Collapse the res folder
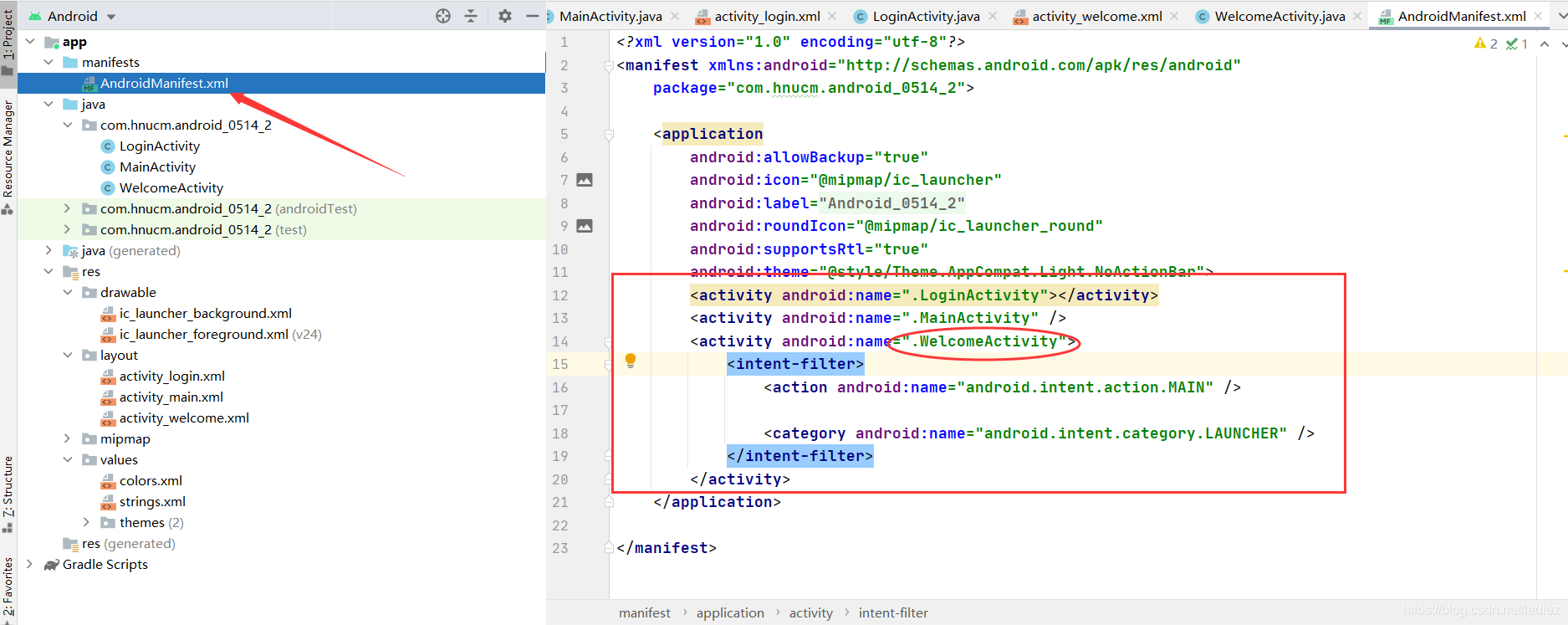 [49, 271]
